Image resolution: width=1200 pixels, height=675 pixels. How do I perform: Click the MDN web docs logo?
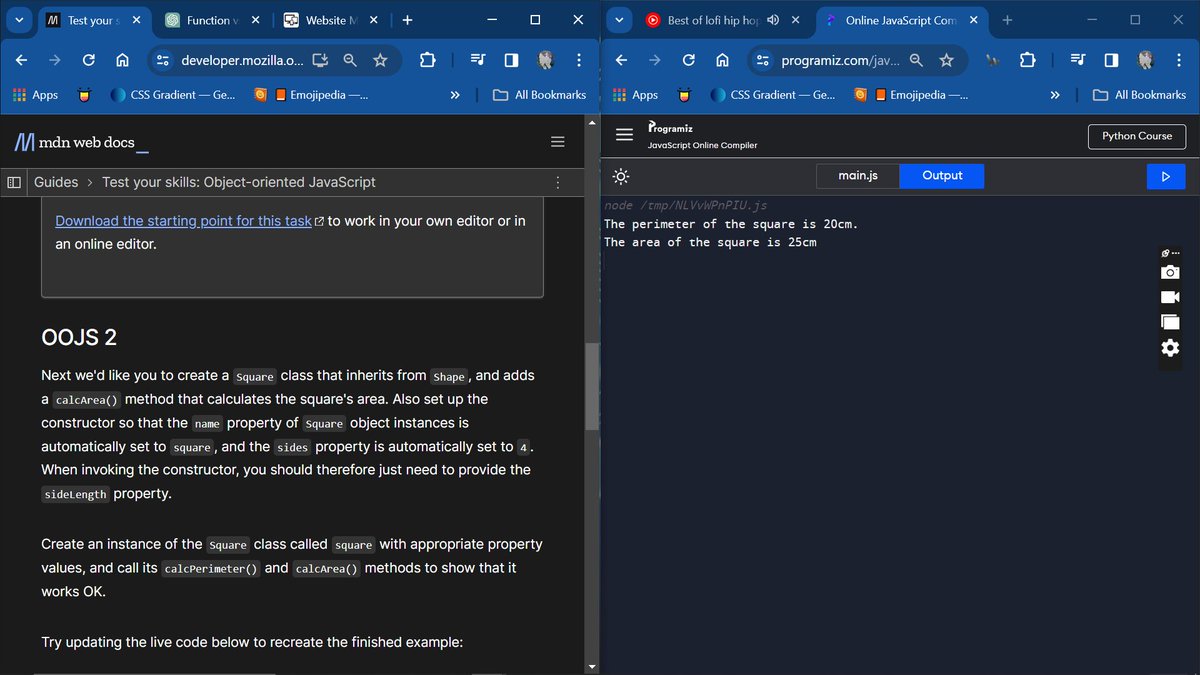pos(82,142)
